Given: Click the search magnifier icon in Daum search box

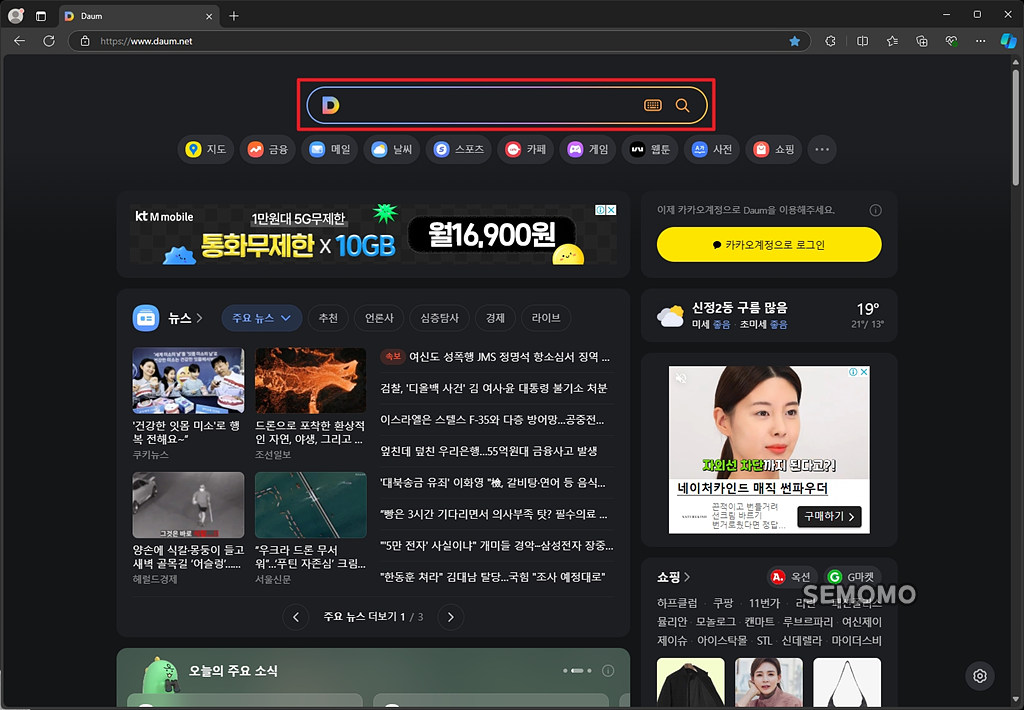Looking at the screenshot, I should tap(682, 105).
